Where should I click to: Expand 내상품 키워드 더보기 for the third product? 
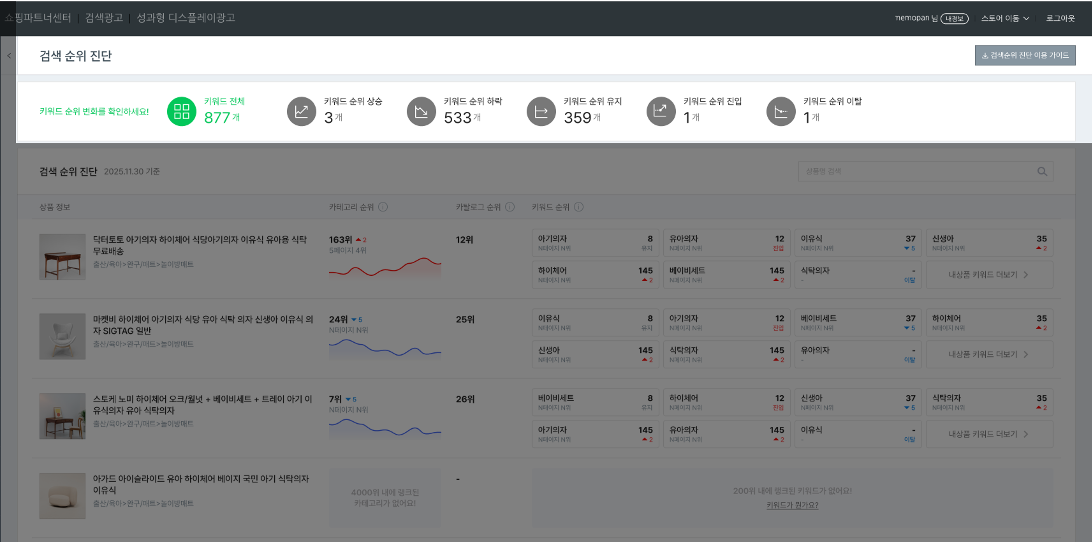point(989,434)
